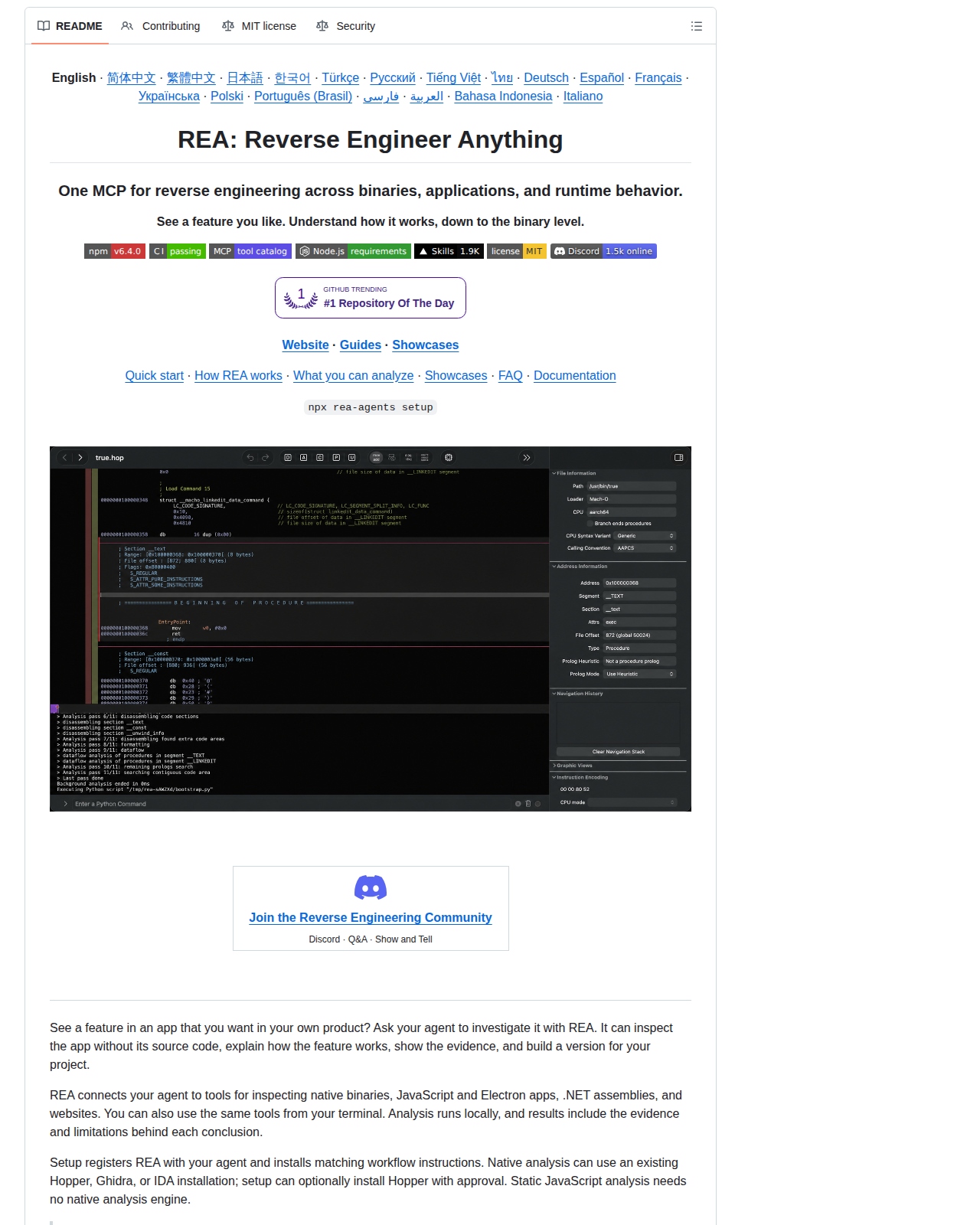980x1225 pixels.
Task: Open the Deutsch translation link
Action: point(547,78)
